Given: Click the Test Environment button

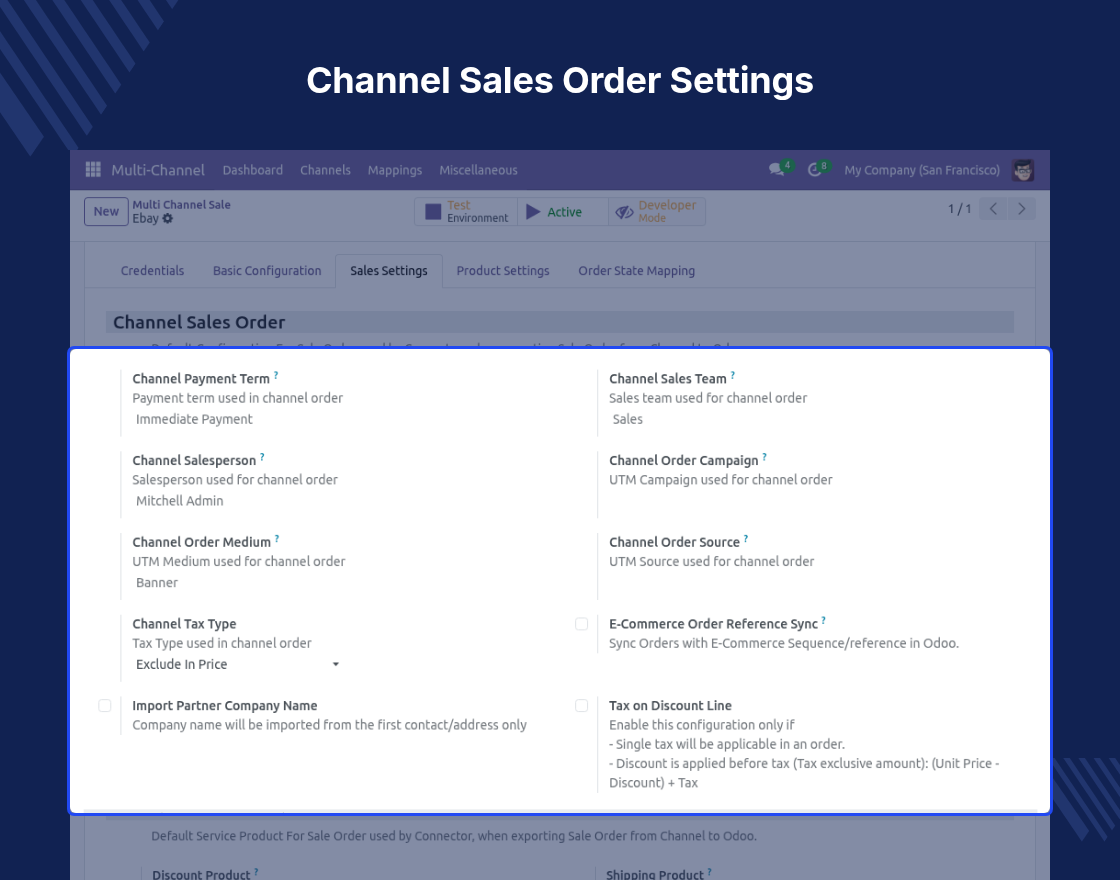Looking at the screenshot, I should pos(466,211).
